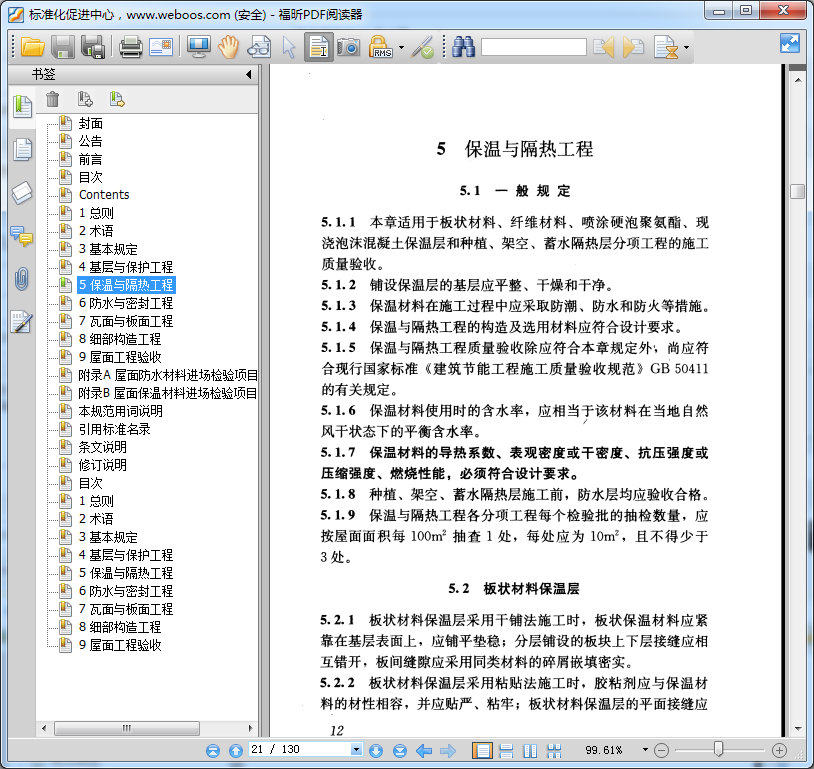Delete bookmark with trash icon

pyautogui.click(x=52, y=99)
